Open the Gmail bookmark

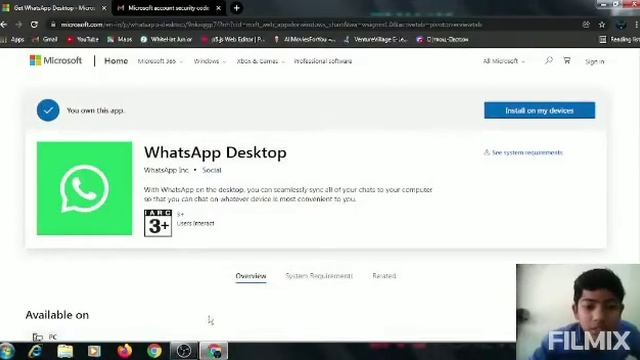point(45,40)
